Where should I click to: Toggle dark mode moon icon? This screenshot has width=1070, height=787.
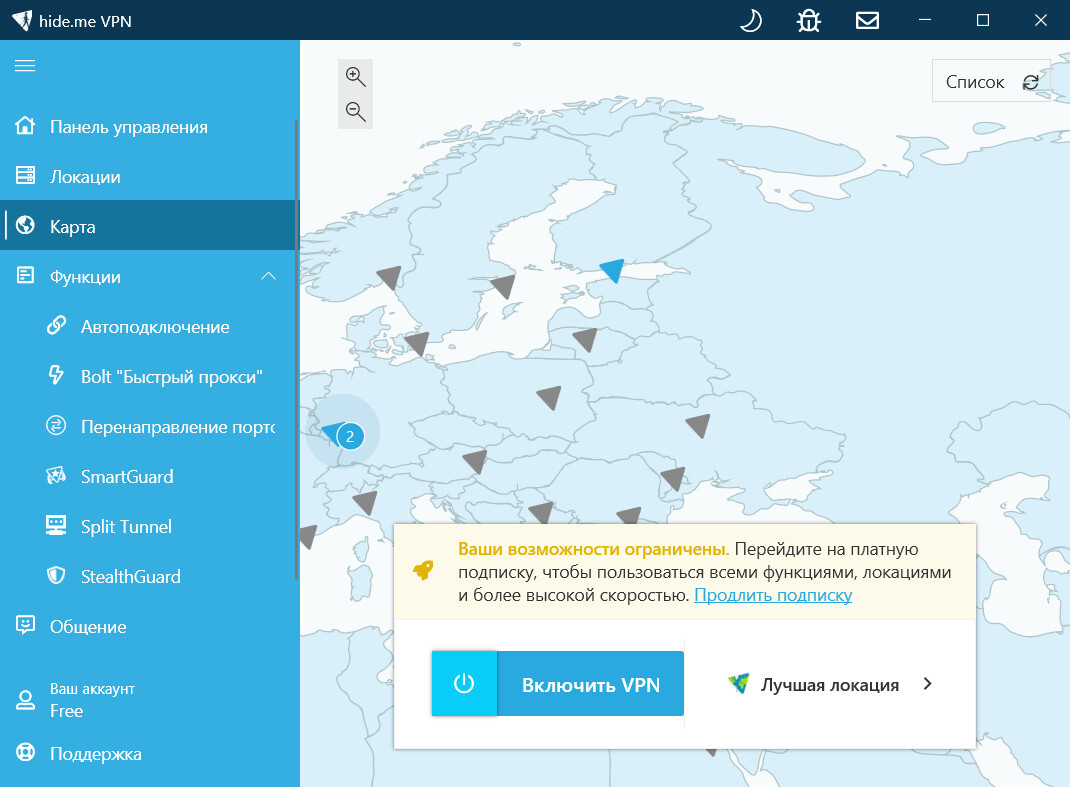click(751, 20)
